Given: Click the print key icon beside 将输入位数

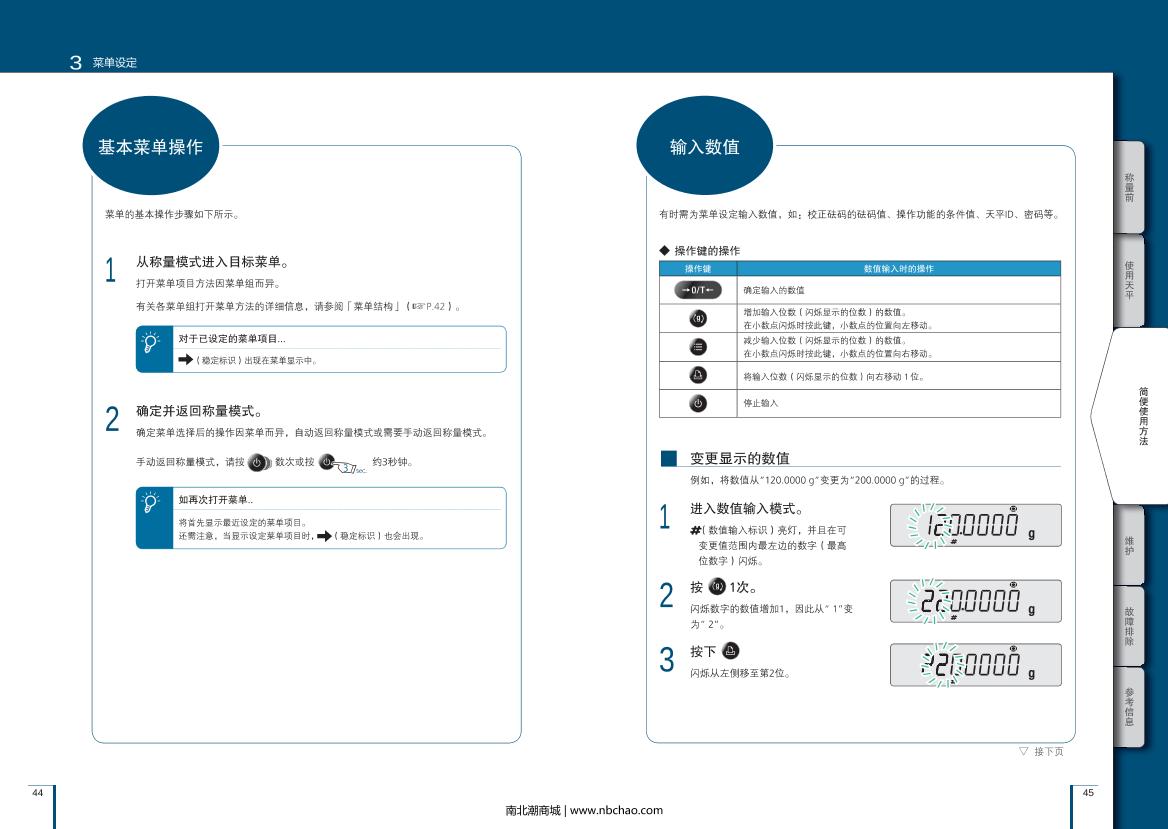Looking at the screenshot, I should (x=698, y=376).
